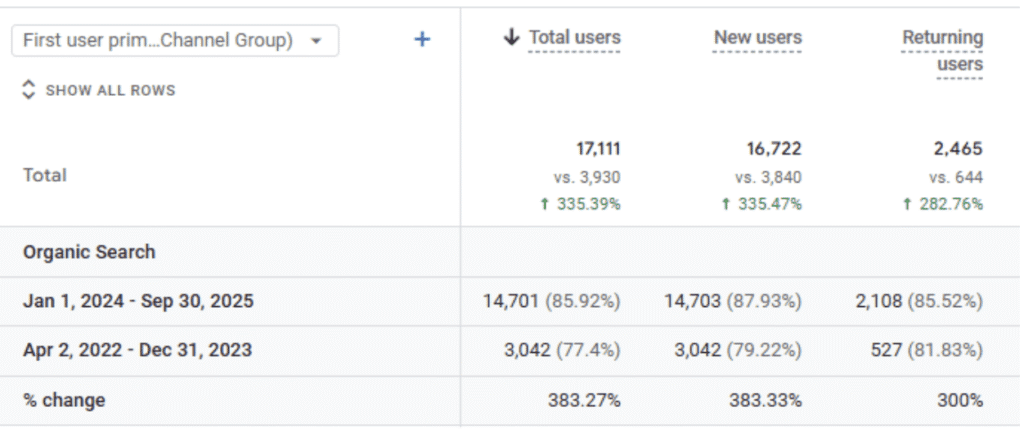Image resolution: width=1024 pixels, height=429 pixels.
Task: Click the sort arrow beside Total users
Action: click(x=512, y=38)
